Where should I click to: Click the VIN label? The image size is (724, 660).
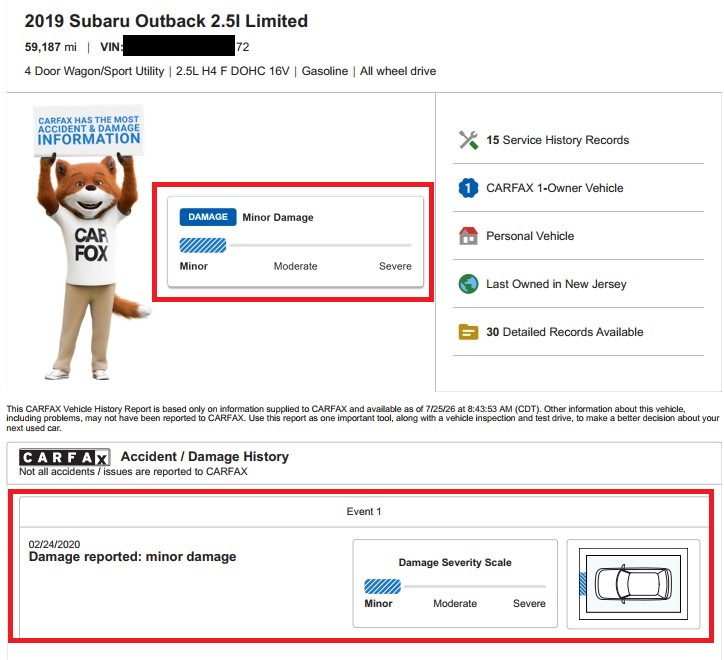pos(111,47)
